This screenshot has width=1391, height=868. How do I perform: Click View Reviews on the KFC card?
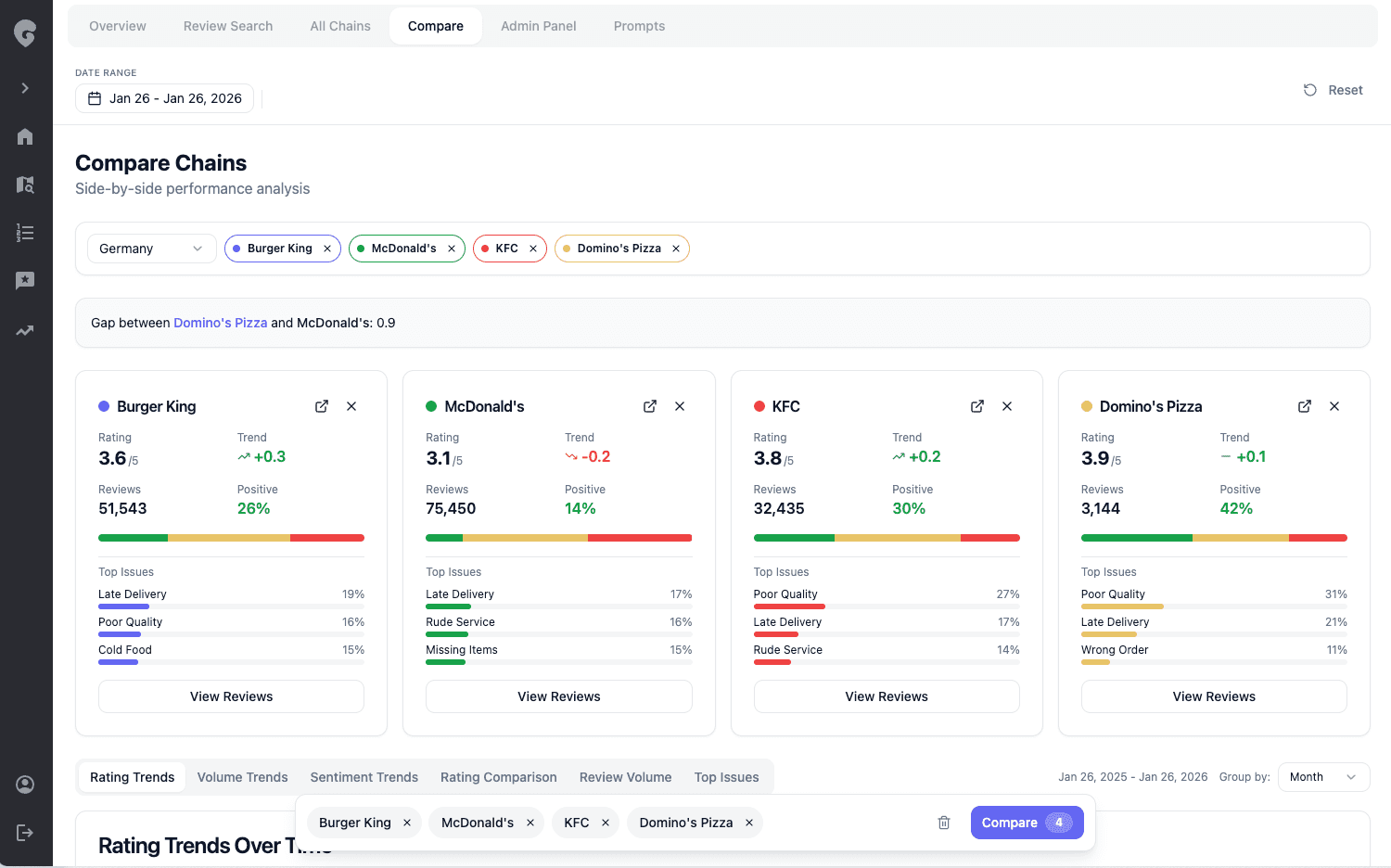[886, 696]
